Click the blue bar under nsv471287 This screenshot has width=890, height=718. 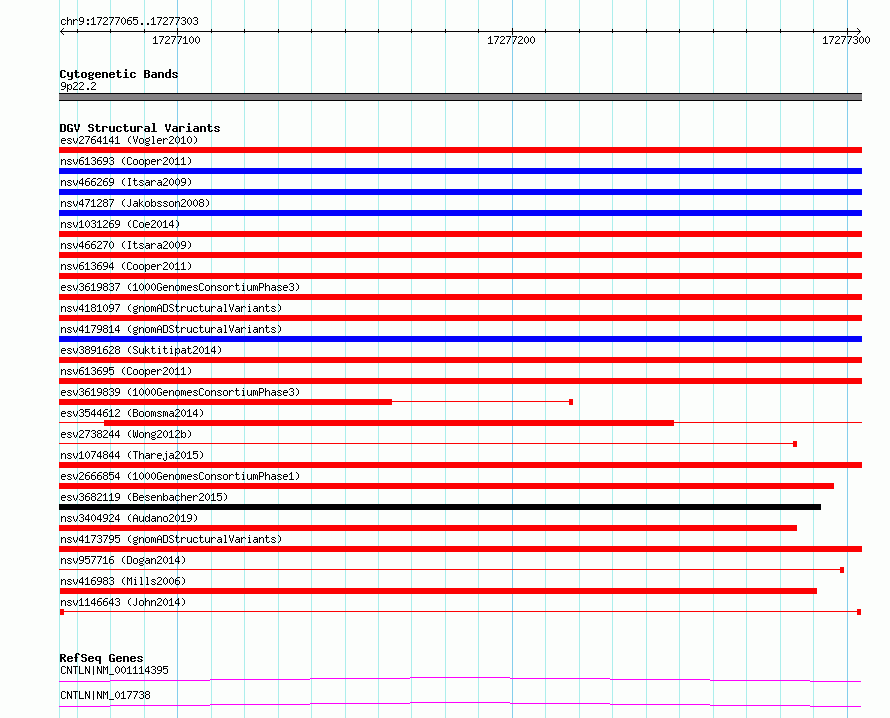coord(460,213)
